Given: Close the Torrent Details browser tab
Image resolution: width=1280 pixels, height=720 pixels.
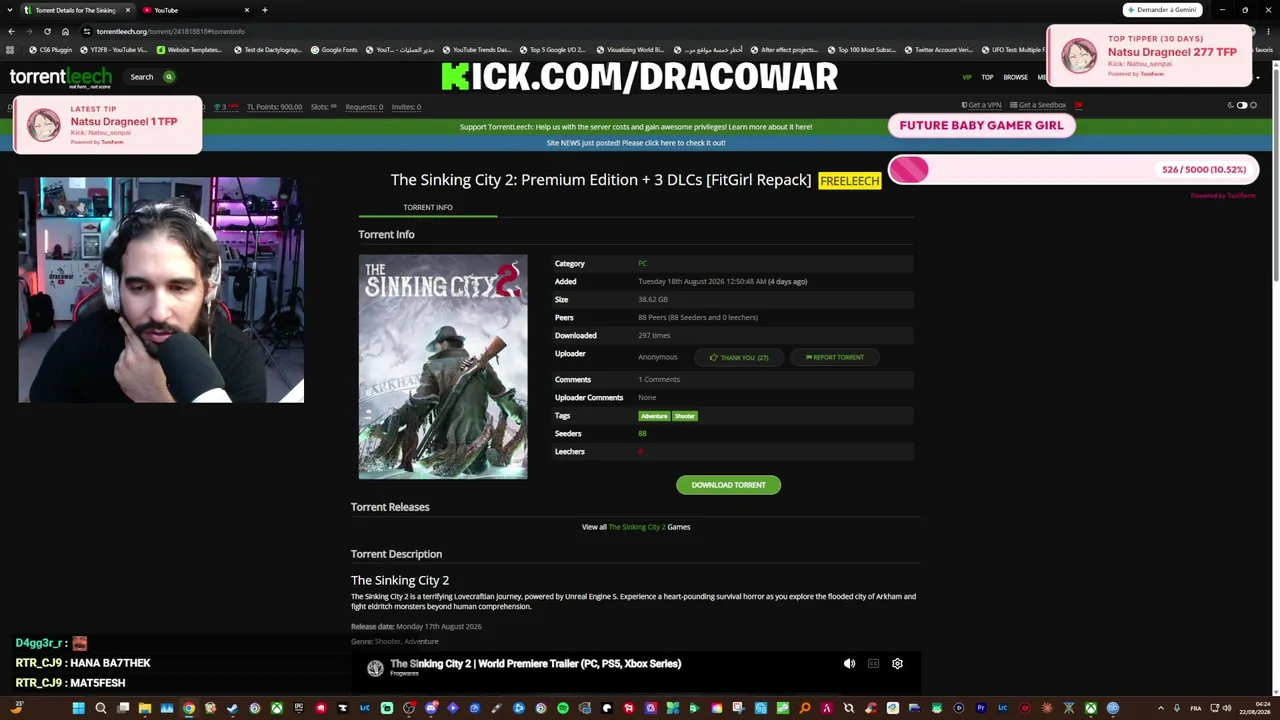Looking at the screenshot, I should click(128, 10).
